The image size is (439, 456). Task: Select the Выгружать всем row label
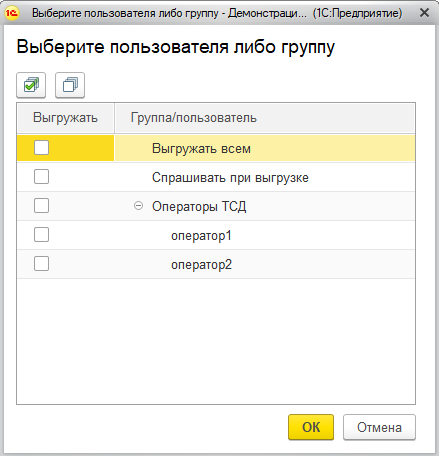(x=201, y=149)
